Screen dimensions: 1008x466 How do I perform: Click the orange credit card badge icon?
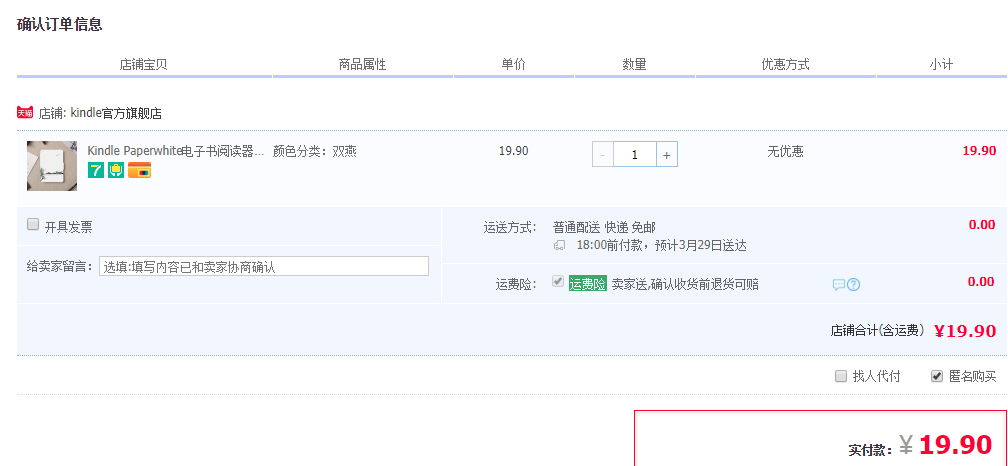coord(140,170)
